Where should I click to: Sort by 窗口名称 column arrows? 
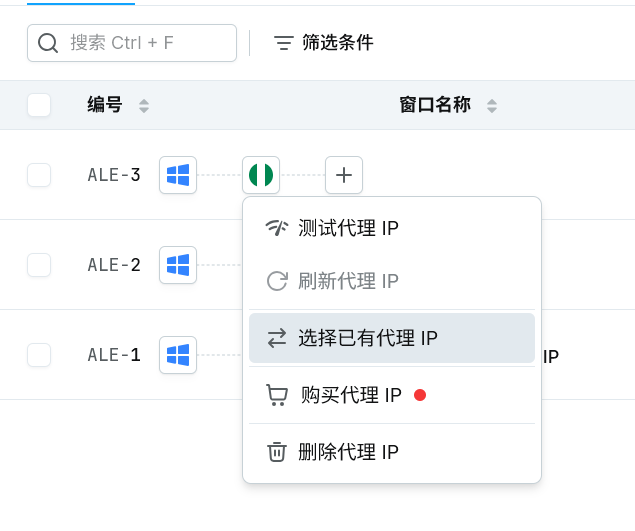point(492,106)
